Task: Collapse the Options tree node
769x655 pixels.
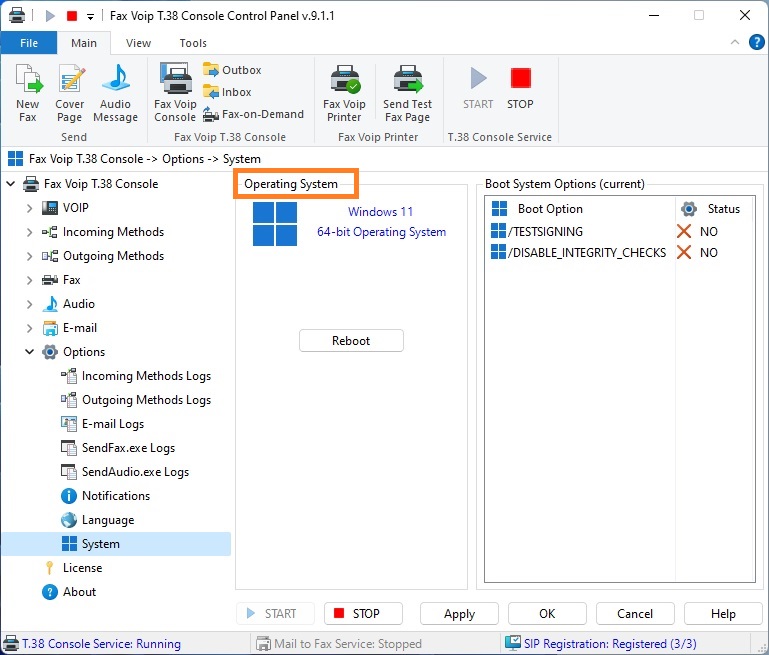Action: pyautogui.click(x=29, y=352)
